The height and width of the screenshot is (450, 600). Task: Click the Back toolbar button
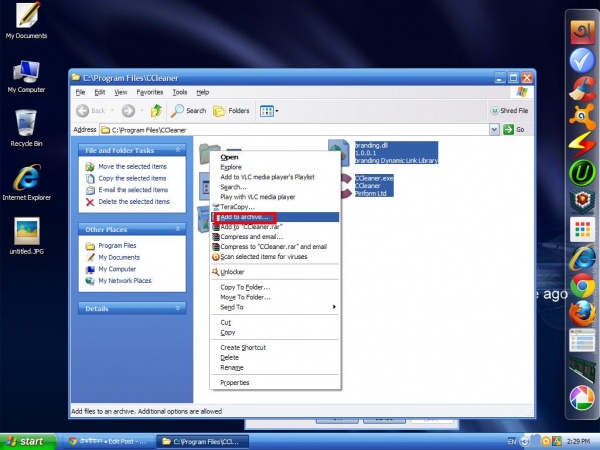click(x=91, y=111)
